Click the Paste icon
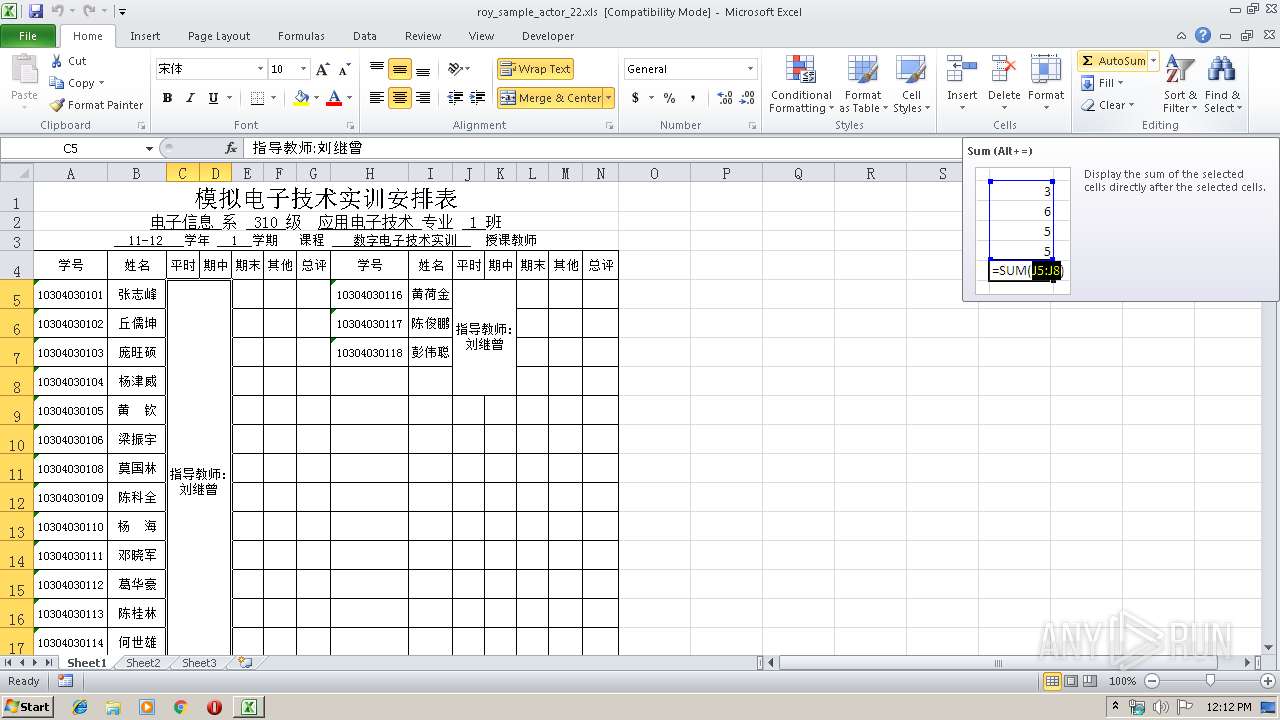Viewport: 1280px width, 720px height. [24, 72]
